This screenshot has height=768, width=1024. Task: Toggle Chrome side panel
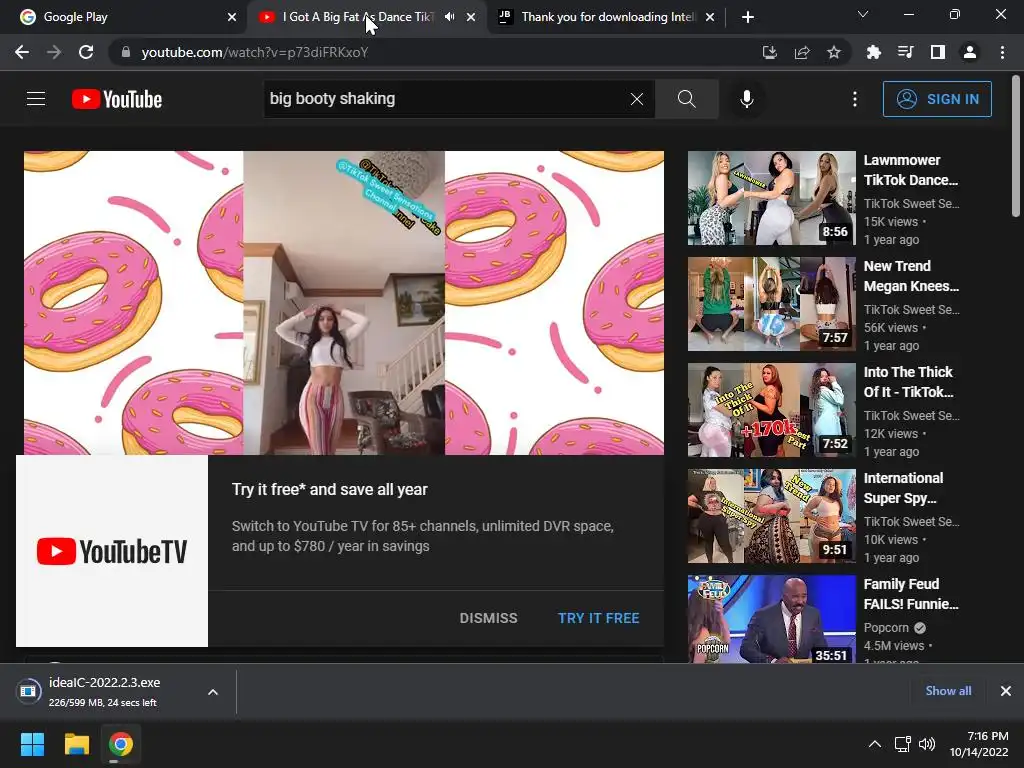pos(938,52)
